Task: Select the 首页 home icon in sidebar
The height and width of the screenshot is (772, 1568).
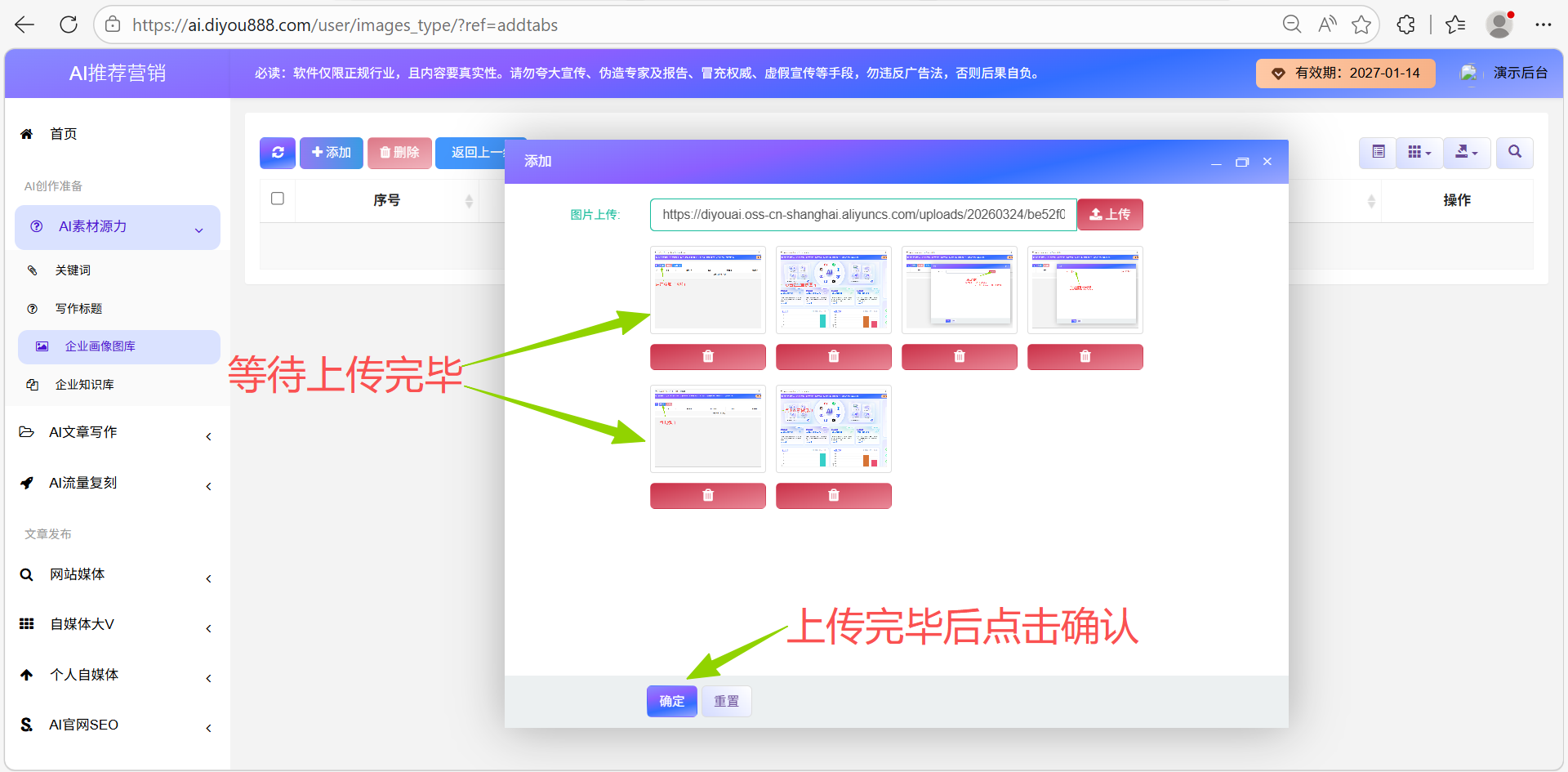Action: pyautogui.click(x=26, y=133)
